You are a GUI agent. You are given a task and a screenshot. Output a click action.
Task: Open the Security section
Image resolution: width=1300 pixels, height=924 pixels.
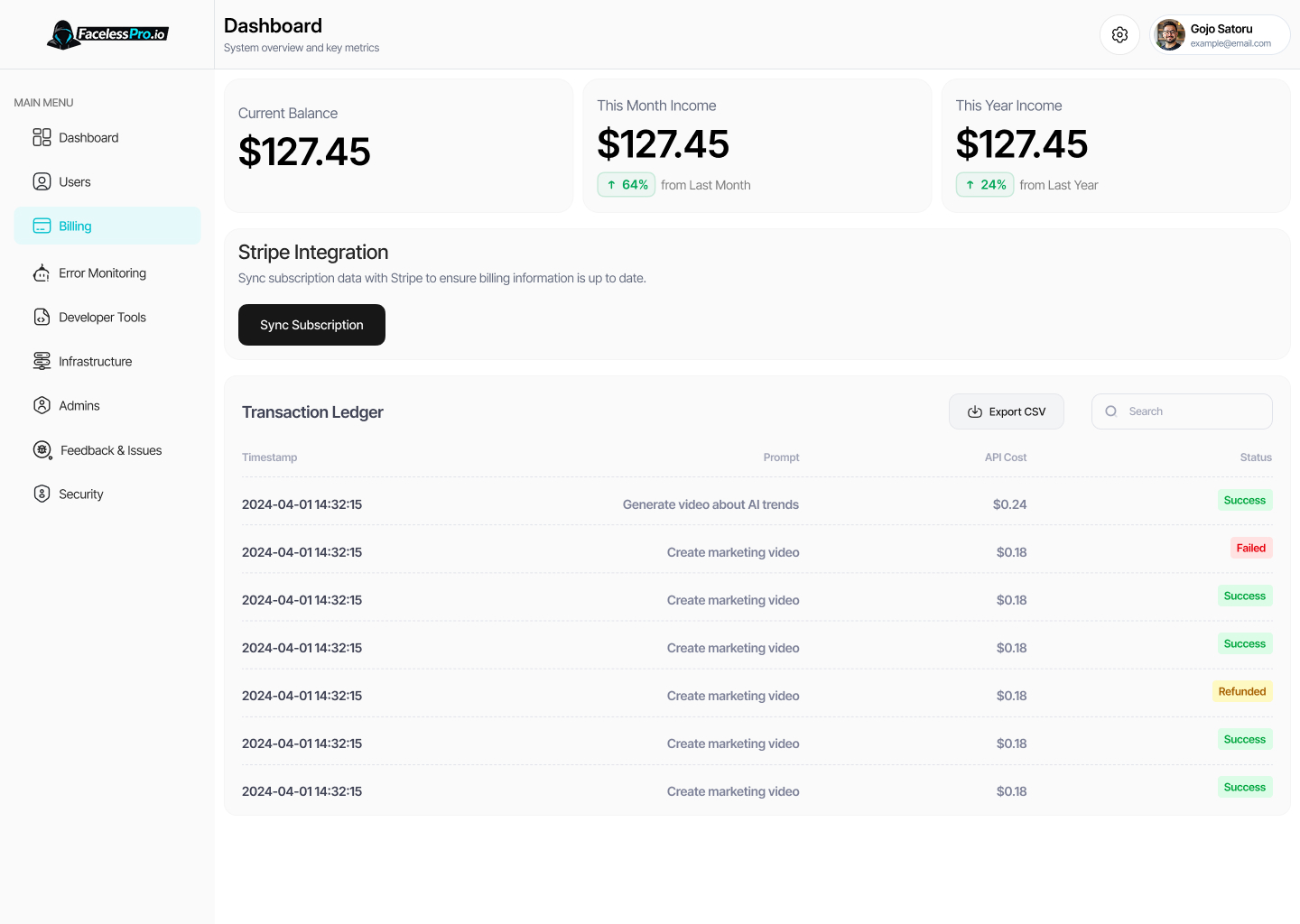(x=107, y=494)
